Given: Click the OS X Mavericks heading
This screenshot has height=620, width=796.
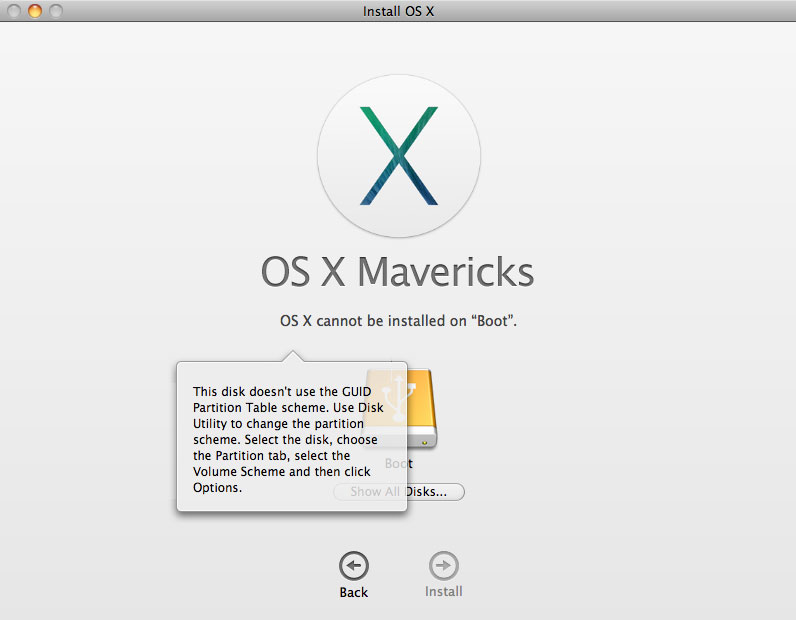Looking at the screenshot, I should tap(397, 272).
